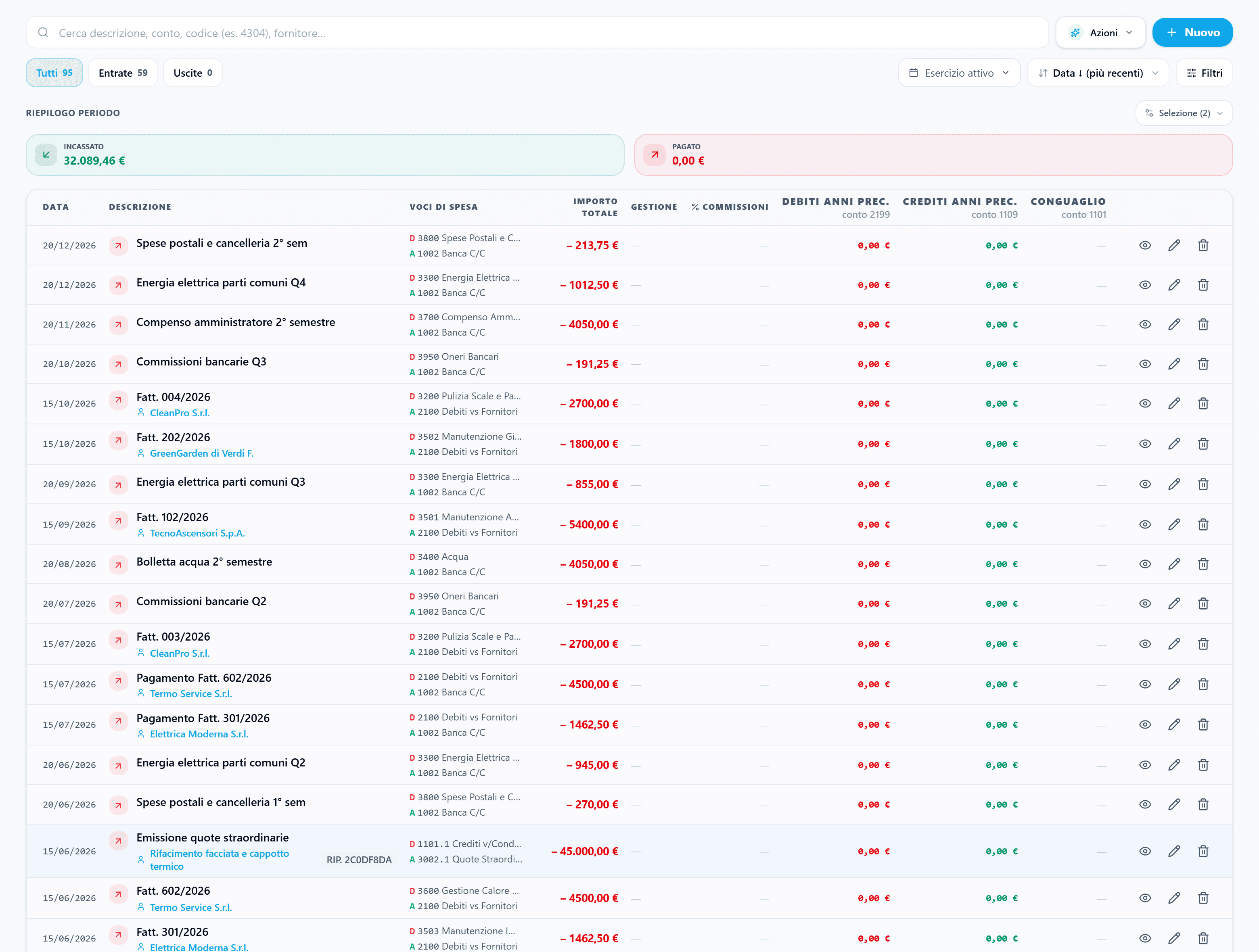Show details of Bolletta acqua 2° semestre
Screen dimensions: 1259x952
point(1144,564)
